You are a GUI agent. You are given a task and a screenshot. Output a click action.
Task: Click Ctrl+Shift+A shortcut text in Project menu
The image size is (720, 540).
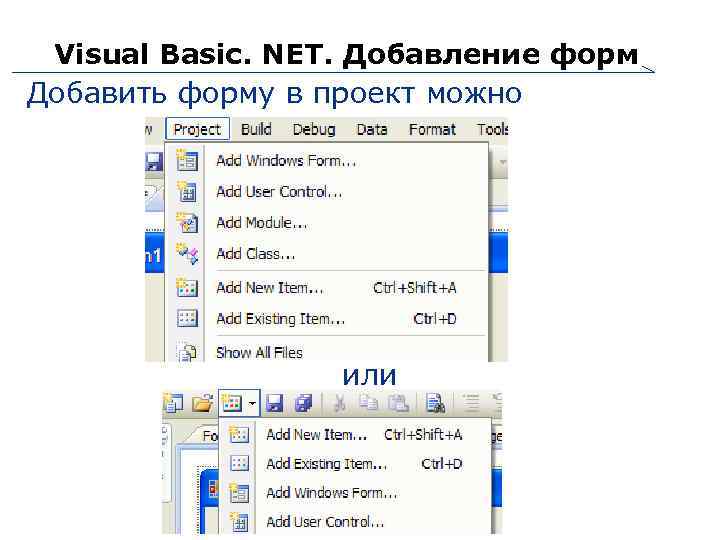(x=415, y=288)
